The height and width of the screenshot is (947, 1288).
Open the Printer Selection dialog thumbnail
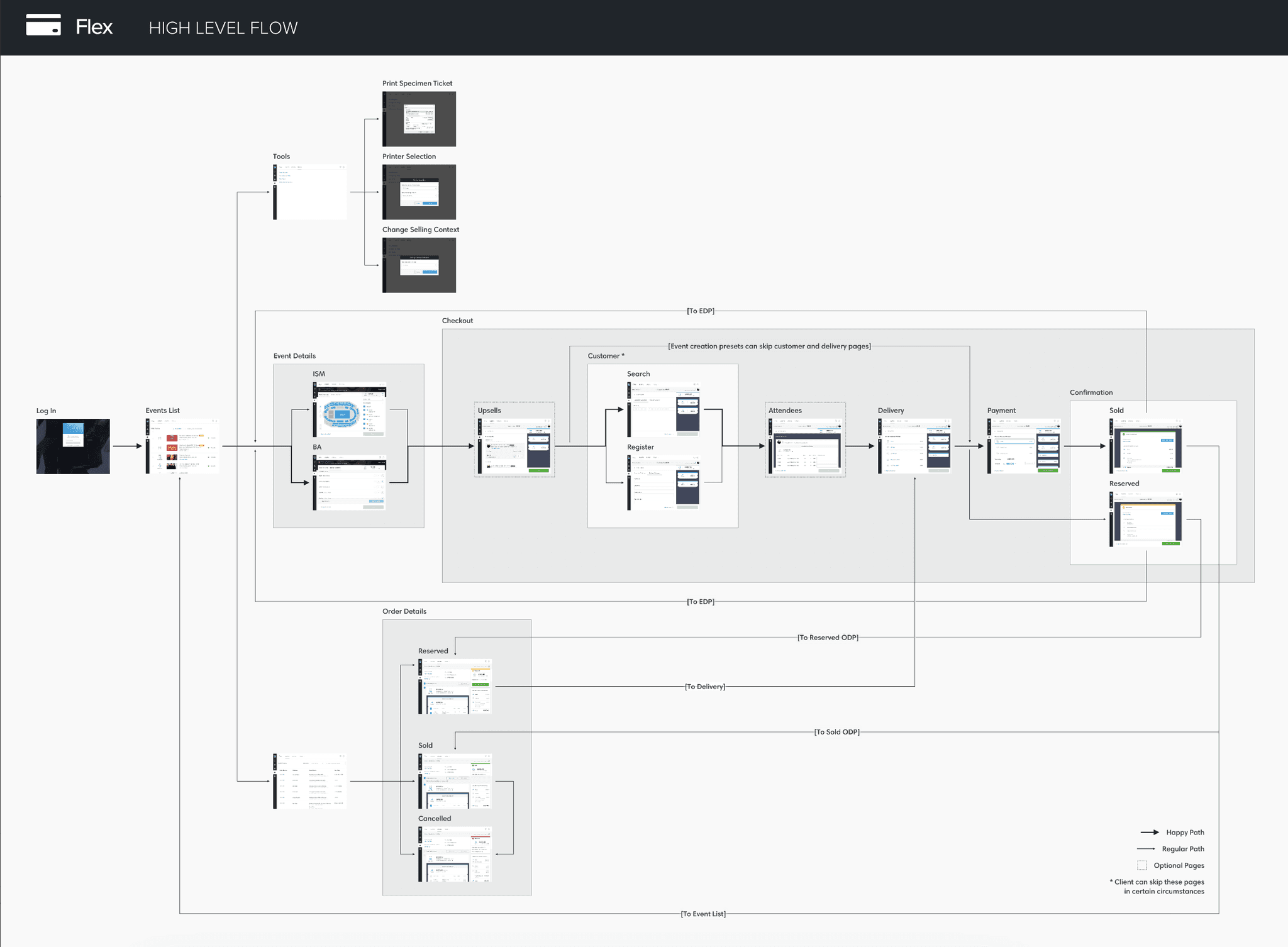pyautogui.click(x=419, y=192)
